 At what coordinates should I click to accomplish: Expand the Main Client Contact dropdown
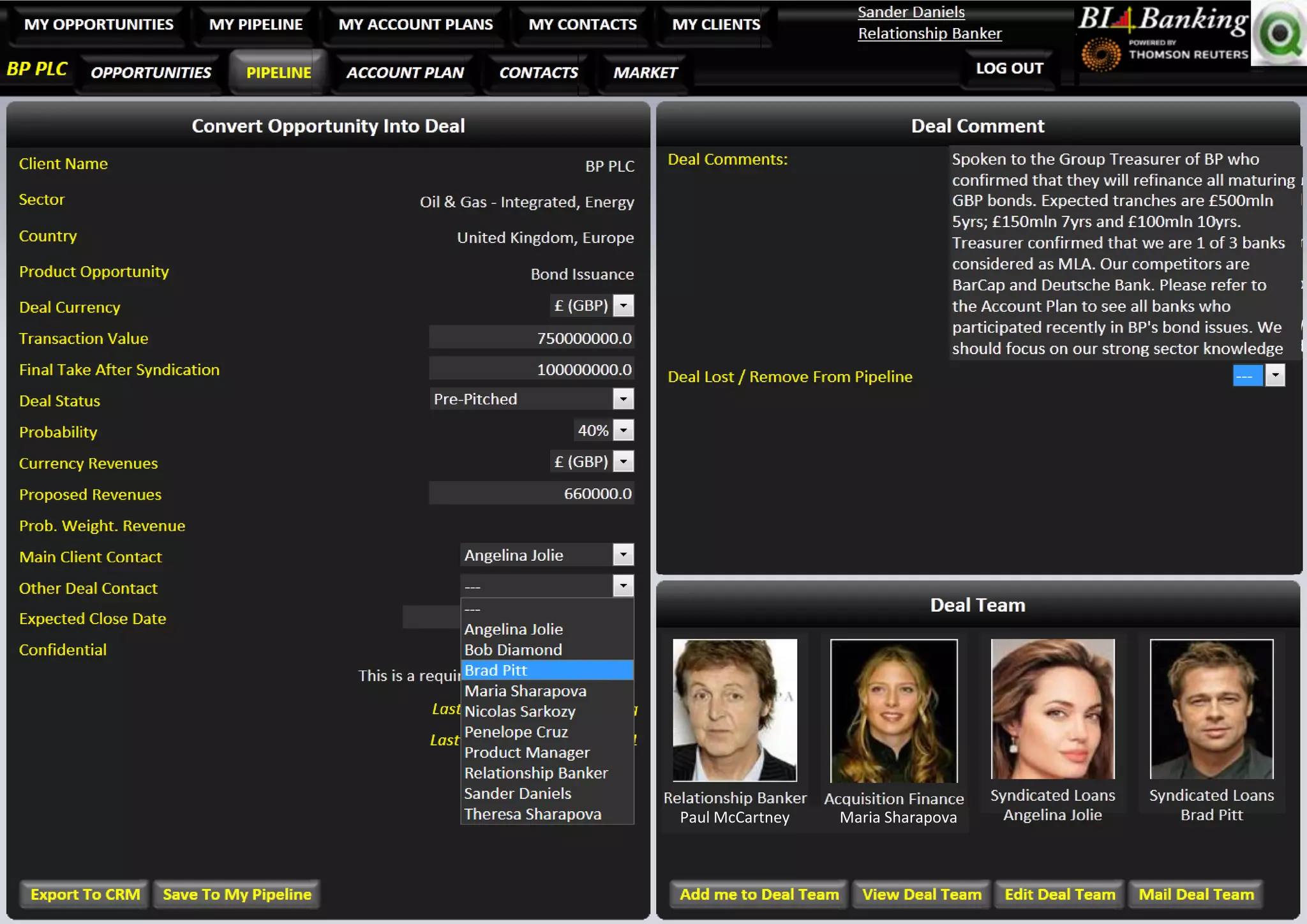point(624,555)
